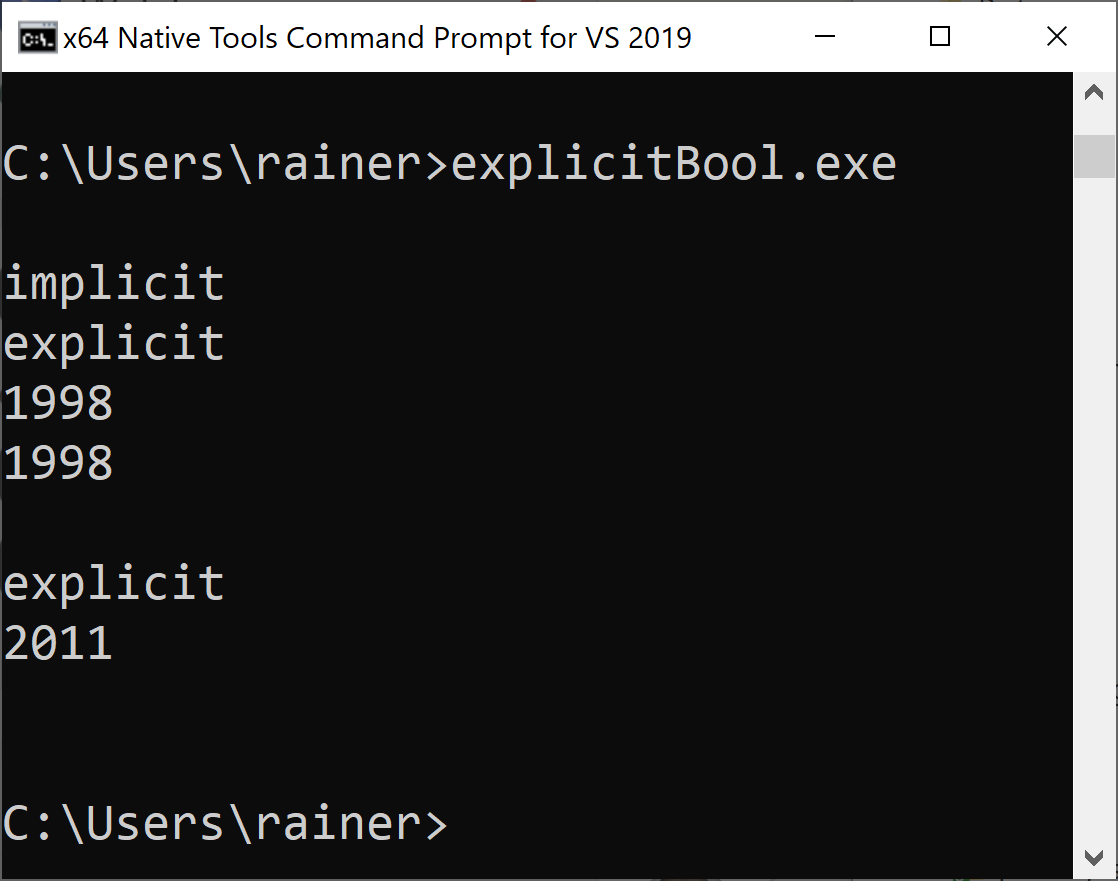Click the window title text in title bar
The width and height of the screenshot is (1118, 881).
(377, 38)
